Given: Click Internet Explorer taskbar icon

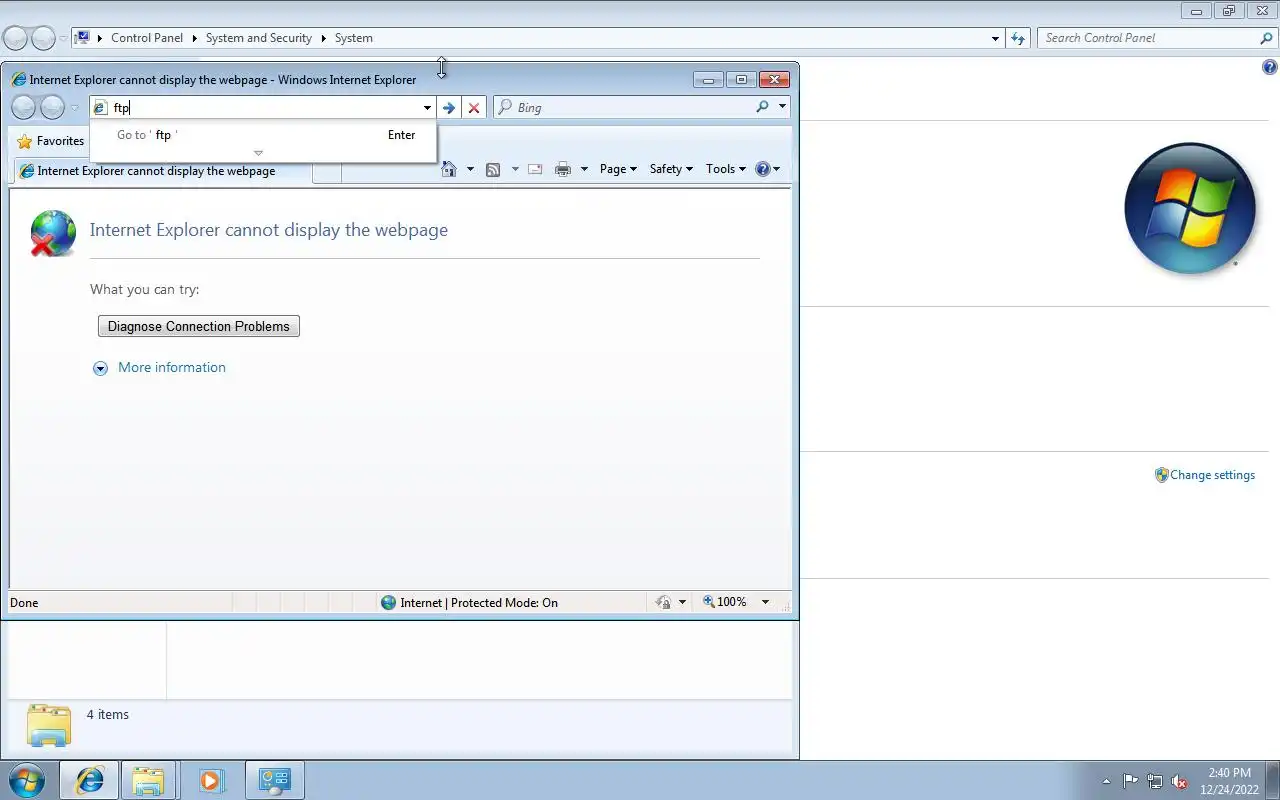Looking at the screenshot, I should tap(89, 780).
